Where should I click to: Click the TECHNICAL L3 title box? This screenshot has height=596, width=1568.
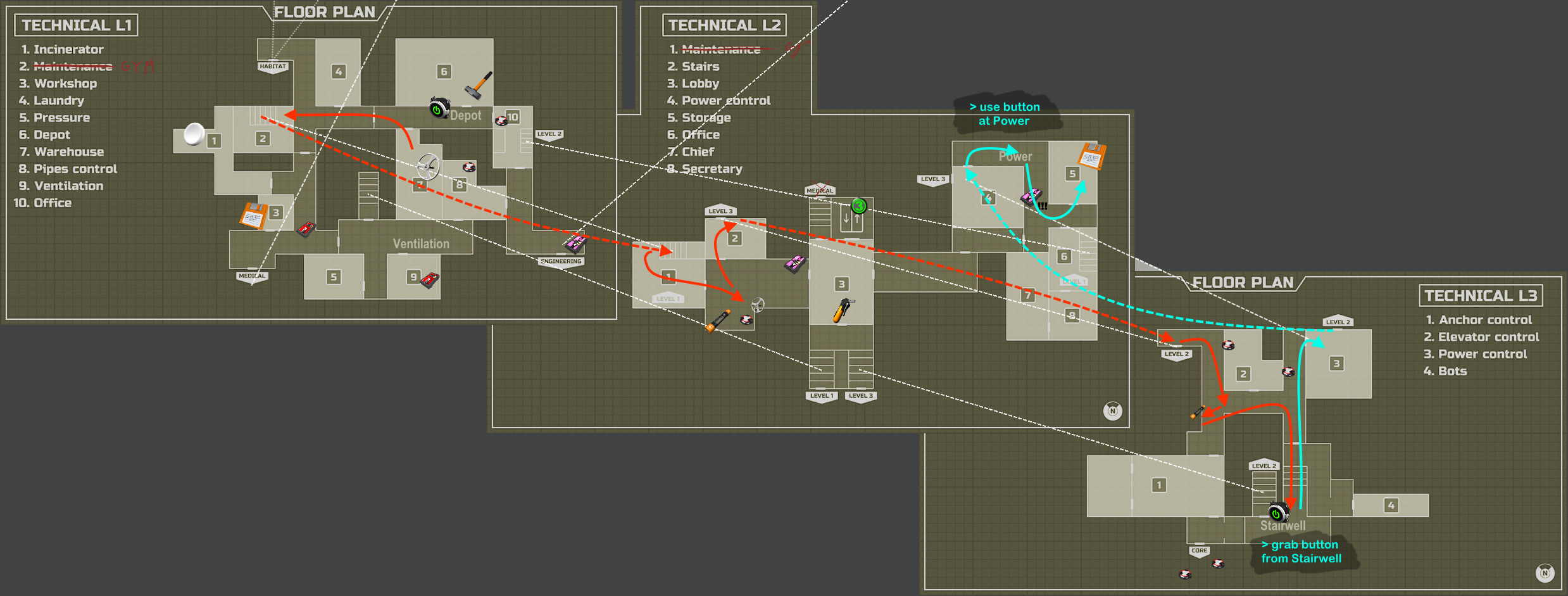click(1481, 296)
